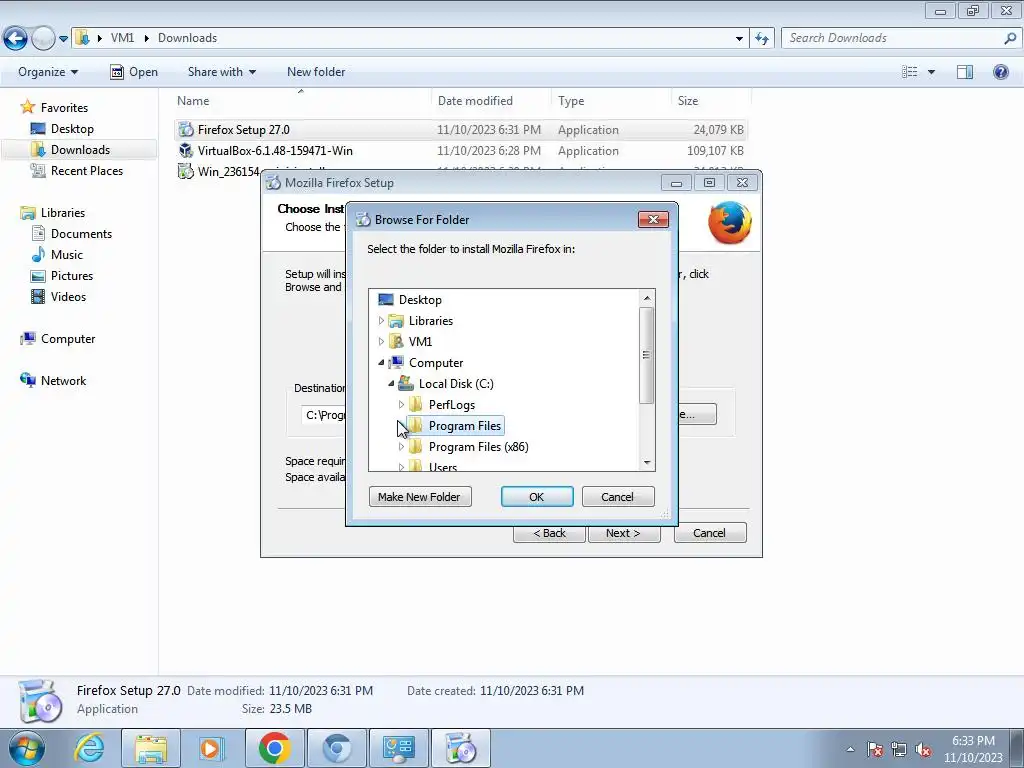Open Windows Media Player taskbar icon

(212, 748)
